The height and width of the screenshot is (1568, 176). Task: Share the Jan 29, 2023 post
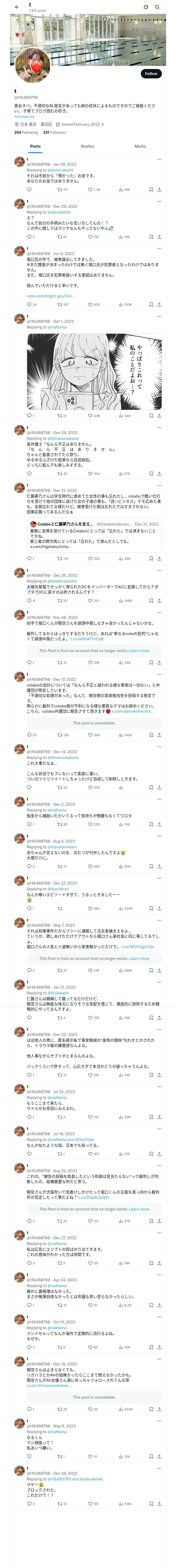(159, 189)
